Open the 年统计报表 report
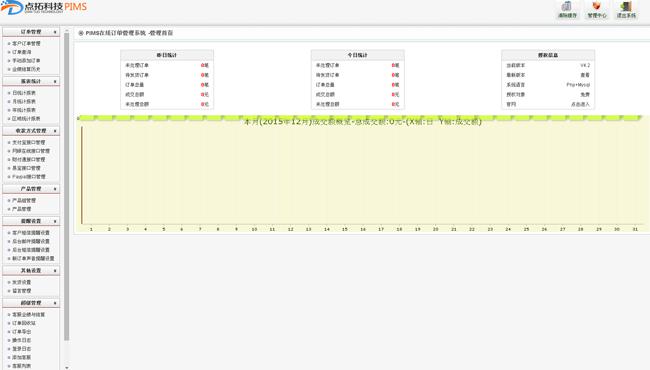Viewport: 650px width, 370px height. pos(24,110)
